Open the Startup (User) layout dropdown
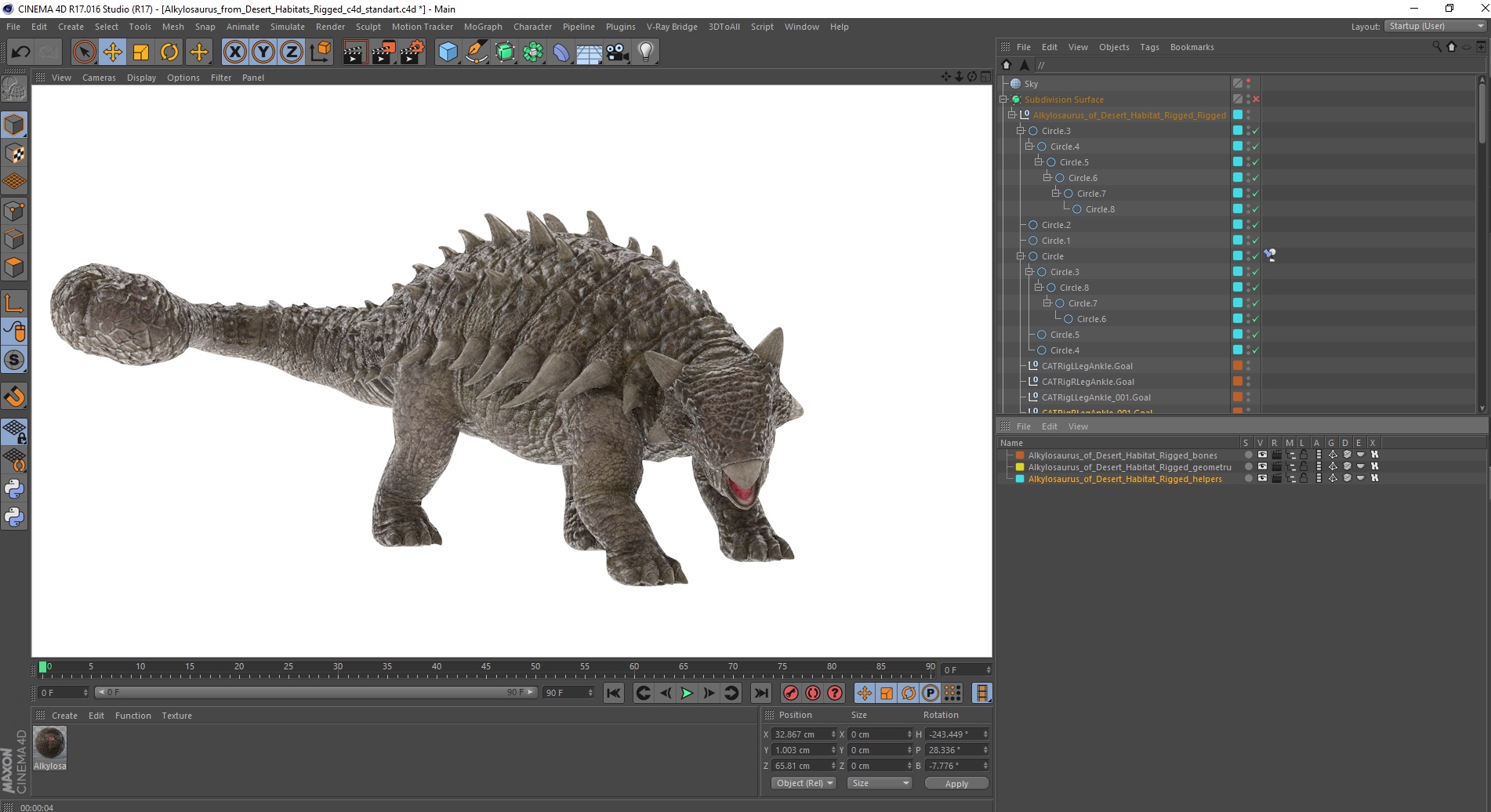The image size is (1491, 812). pyautogui.click(x=1435, y=27)
